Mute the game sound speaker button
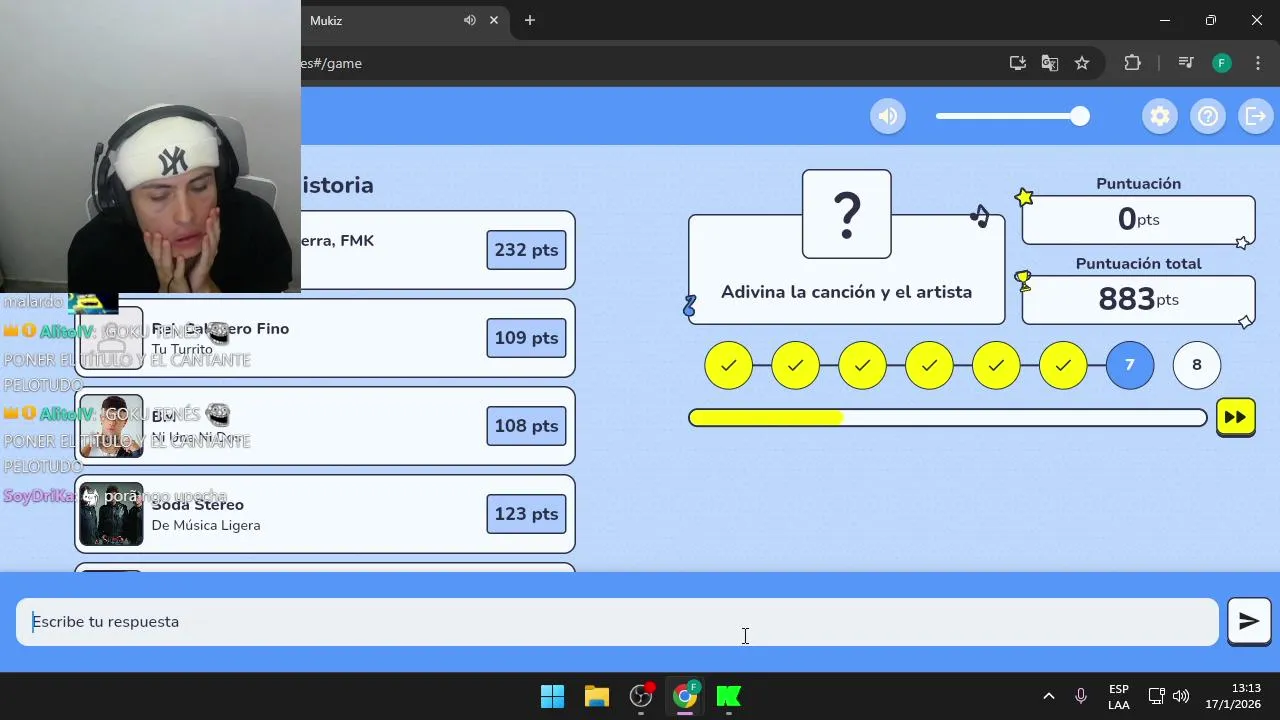Screen dimensions: 1280x720 pos(888,116)
